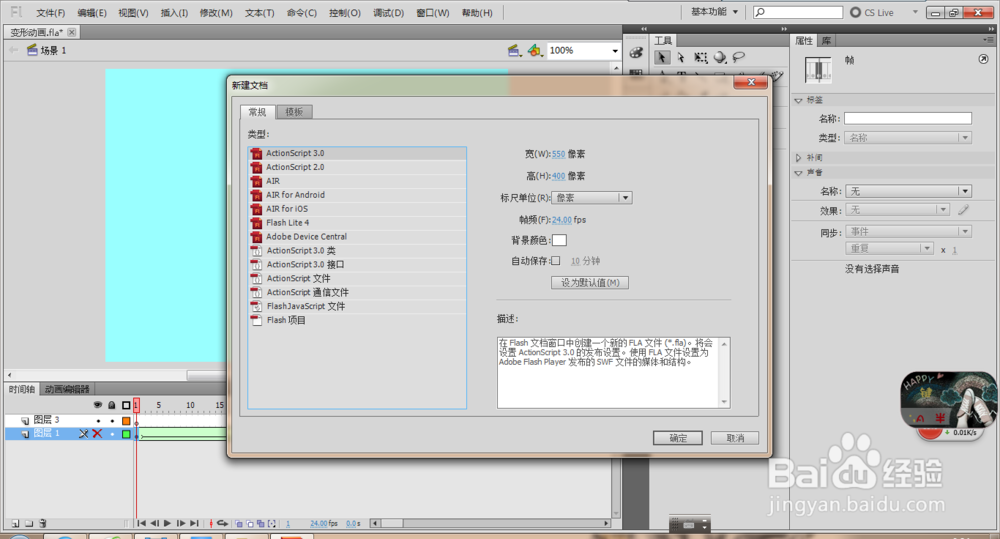The width and height of the screenshot is (1000, 539).
Task: Step forward one frame
Action: [180, 523]
